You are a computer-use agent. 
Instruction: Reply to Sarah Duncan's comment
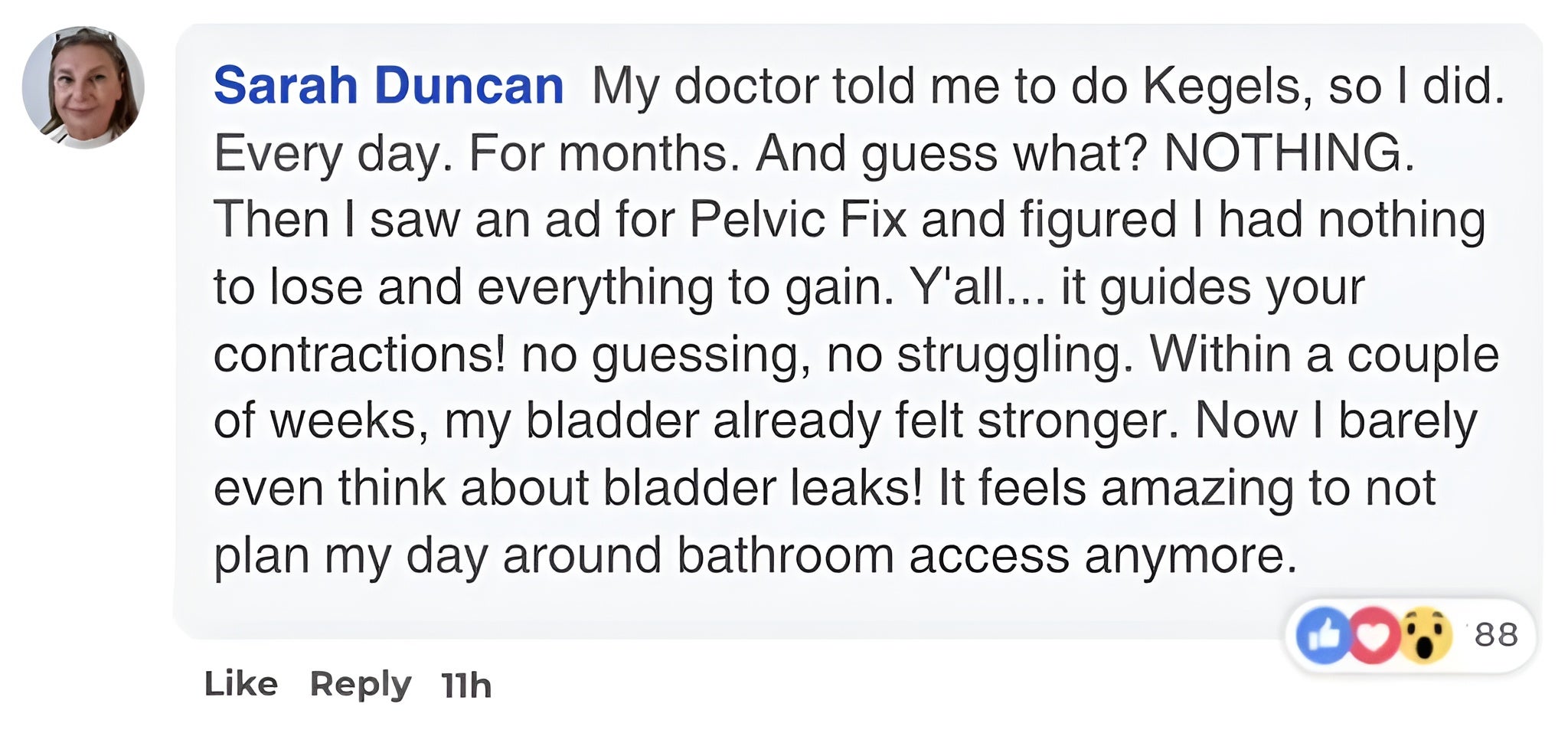361,683
